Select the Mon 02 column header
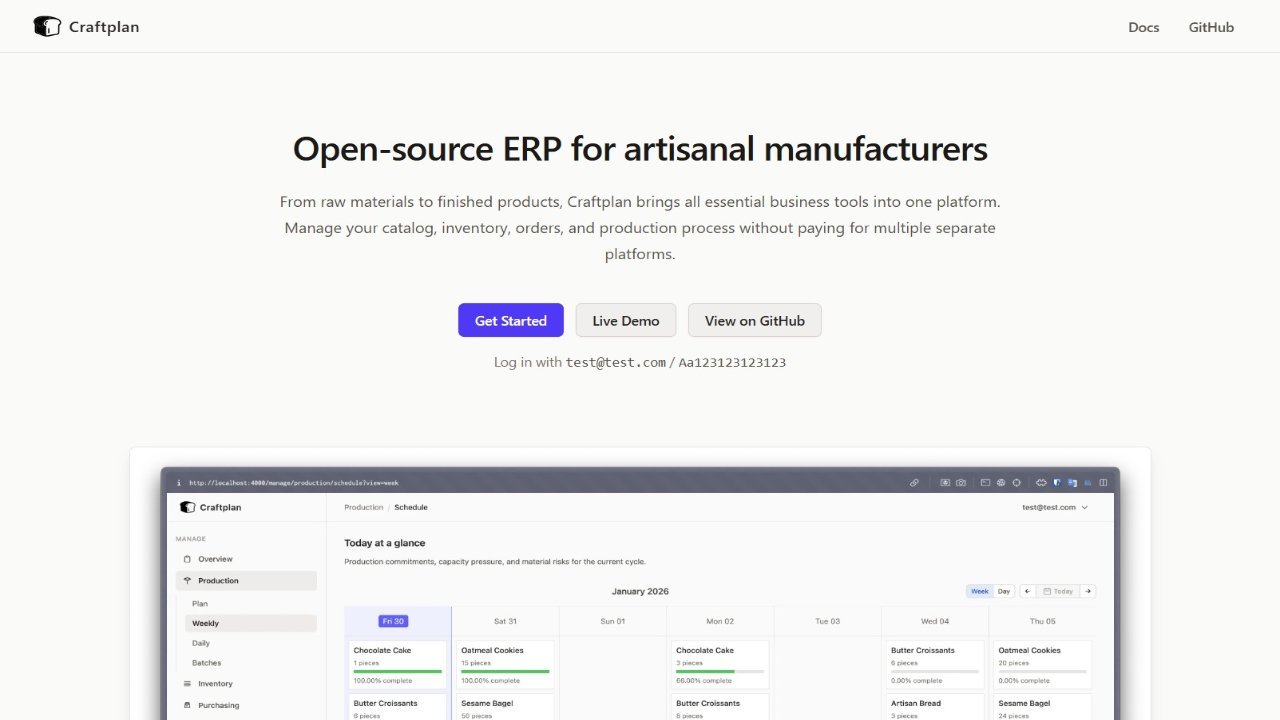This screenshot has width=1280, height=720. 720,621
